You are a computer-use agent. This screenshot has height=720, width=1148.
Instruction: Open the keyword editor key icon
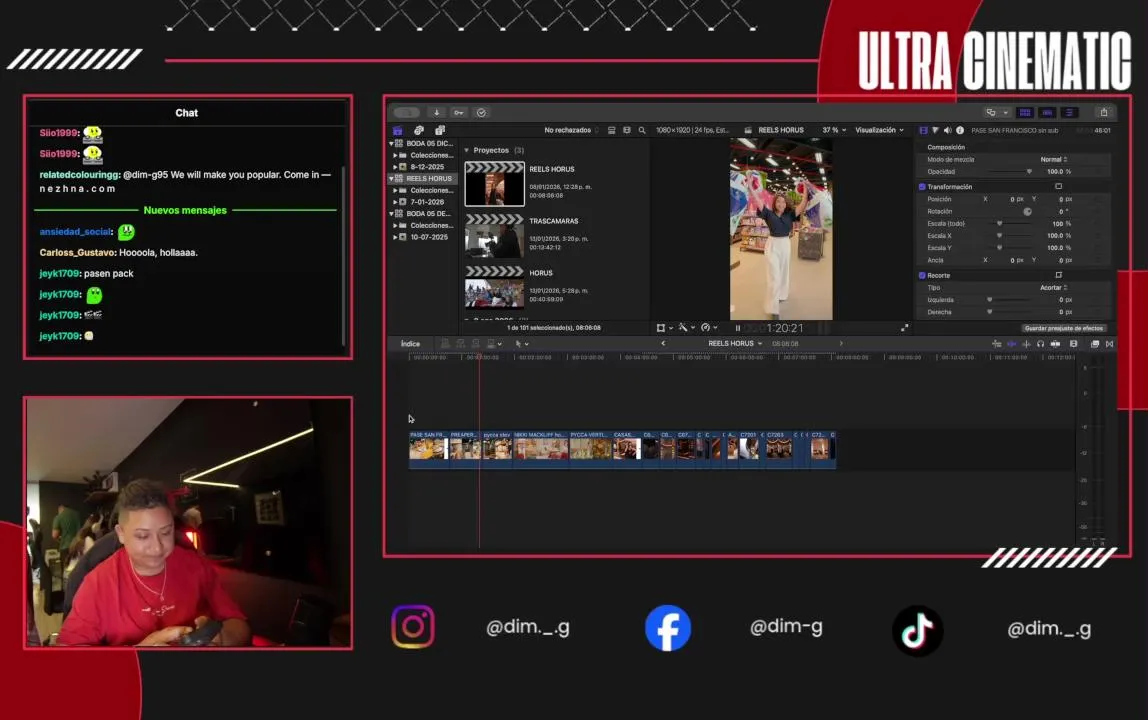pyautogui.click(x=459, y=113)
